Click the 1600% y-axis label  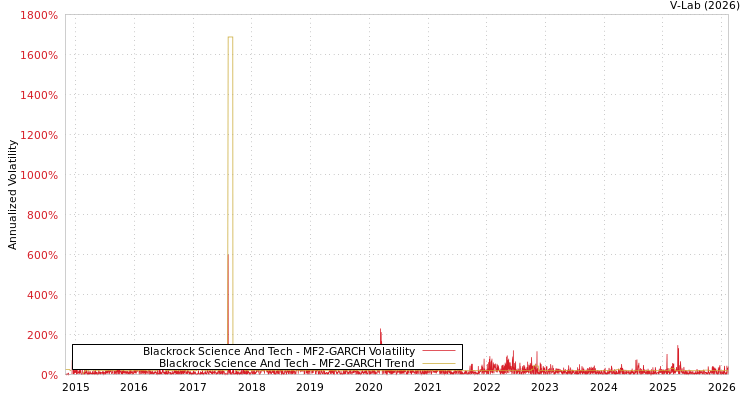tap(39, 55)
